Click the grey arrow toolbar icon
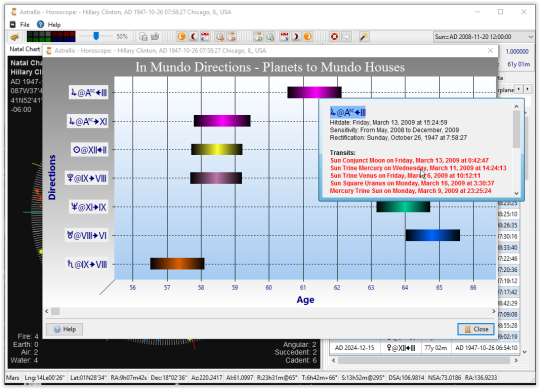This screenshot has height=389, width=540. [x=346, y=36]
